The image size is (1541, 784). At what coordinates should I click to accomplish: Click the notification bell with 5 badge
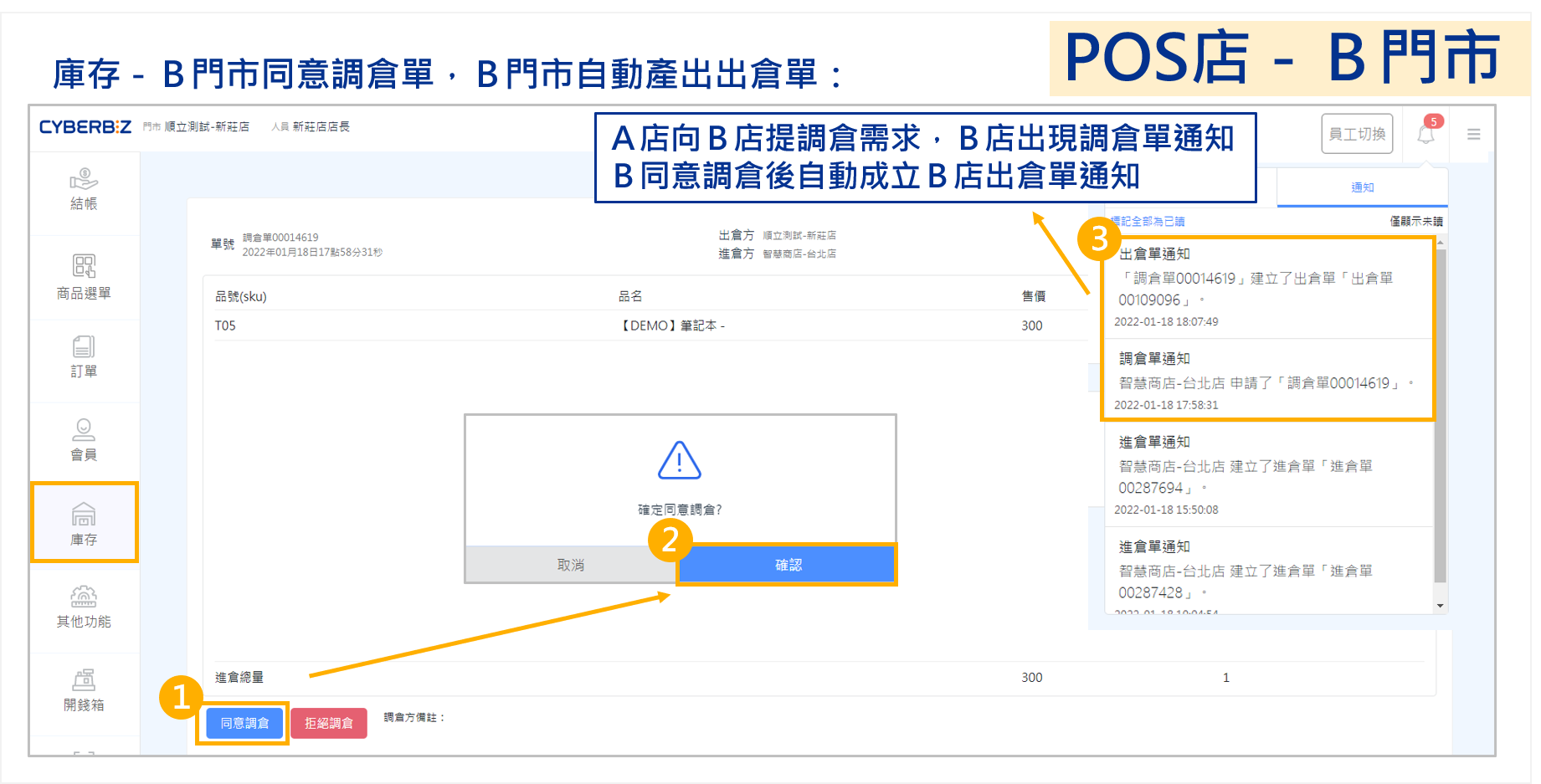click(1426, 134)
